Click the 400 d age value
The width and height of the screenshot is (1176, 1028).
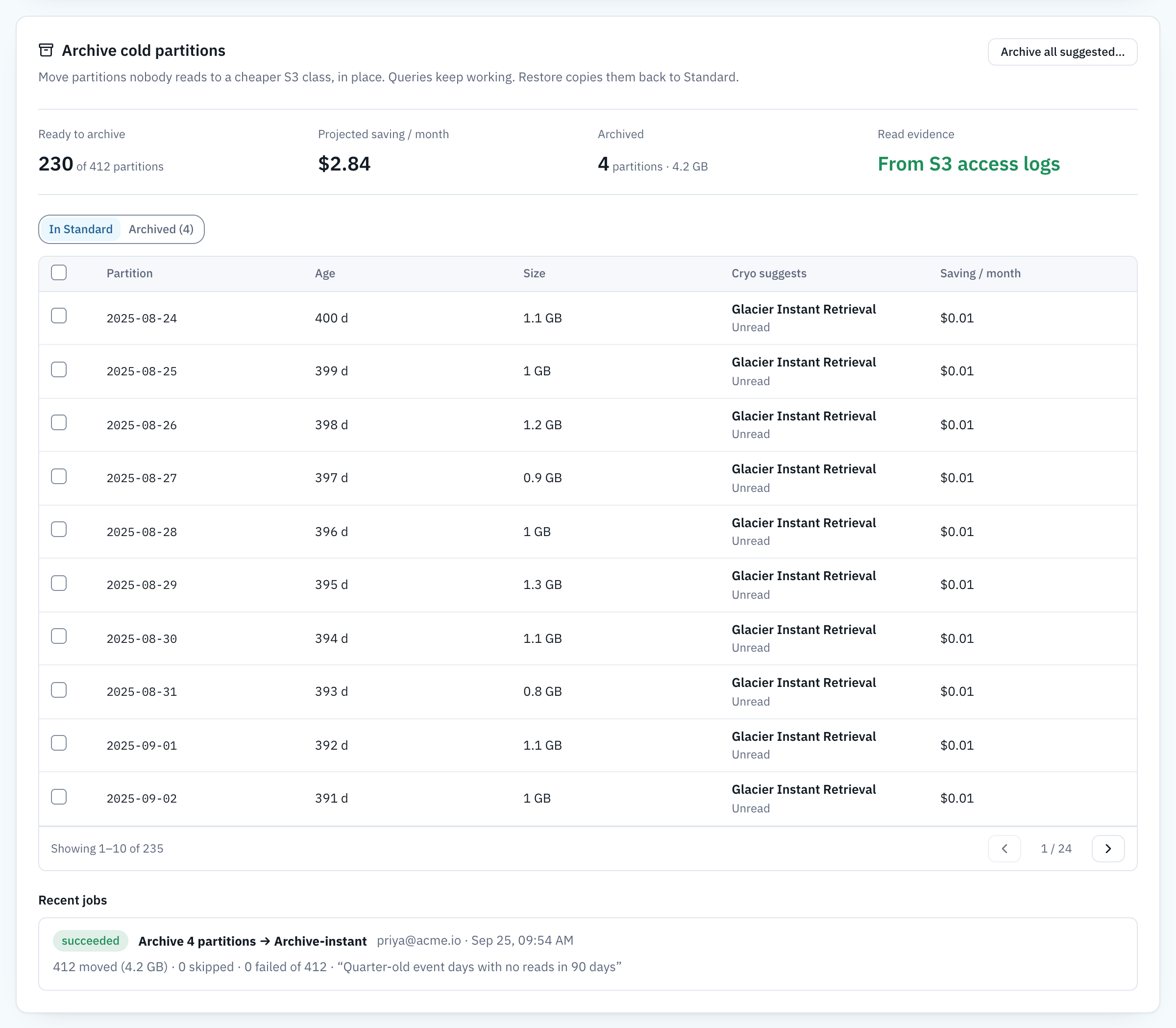coord(332,318)
